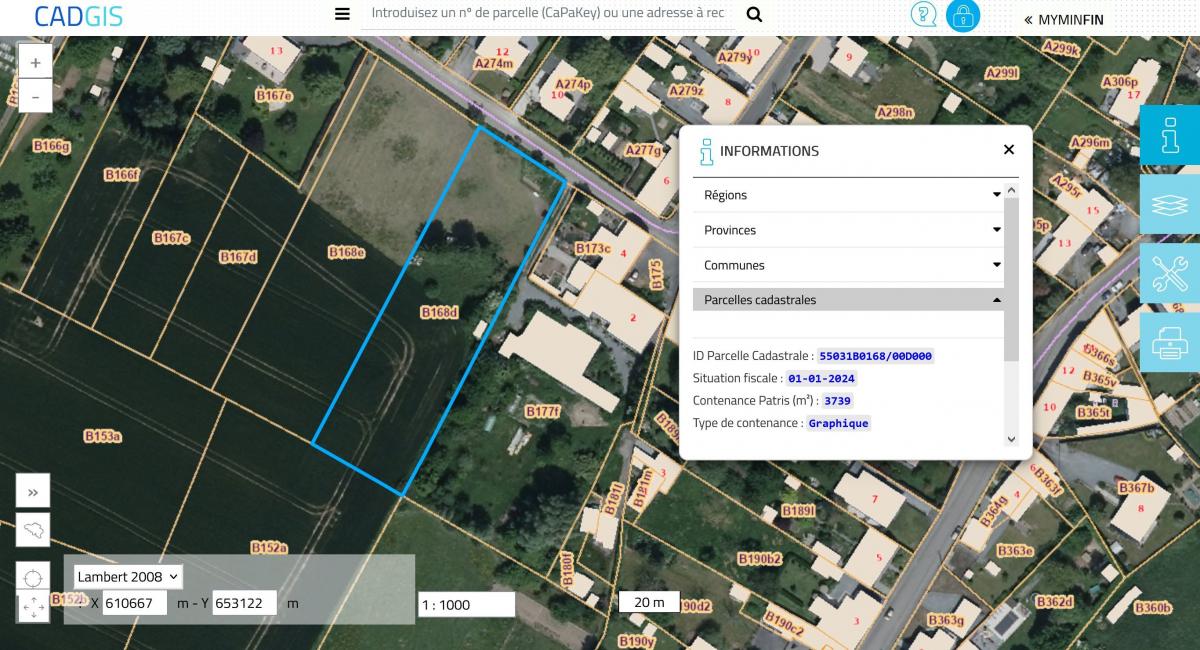Toggle the Information side panel tab
The height and width of the screenshot is (650, 1200).
tap(1169, 135)
